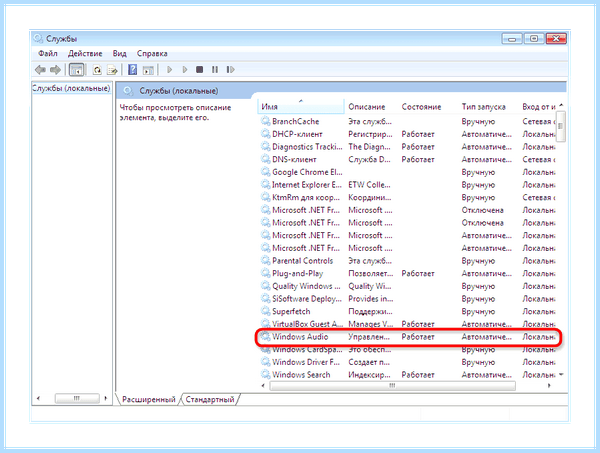Screen dimensions: 600x453
Task: Toggle the show/hide console tree icon
Action: [77, 70]
